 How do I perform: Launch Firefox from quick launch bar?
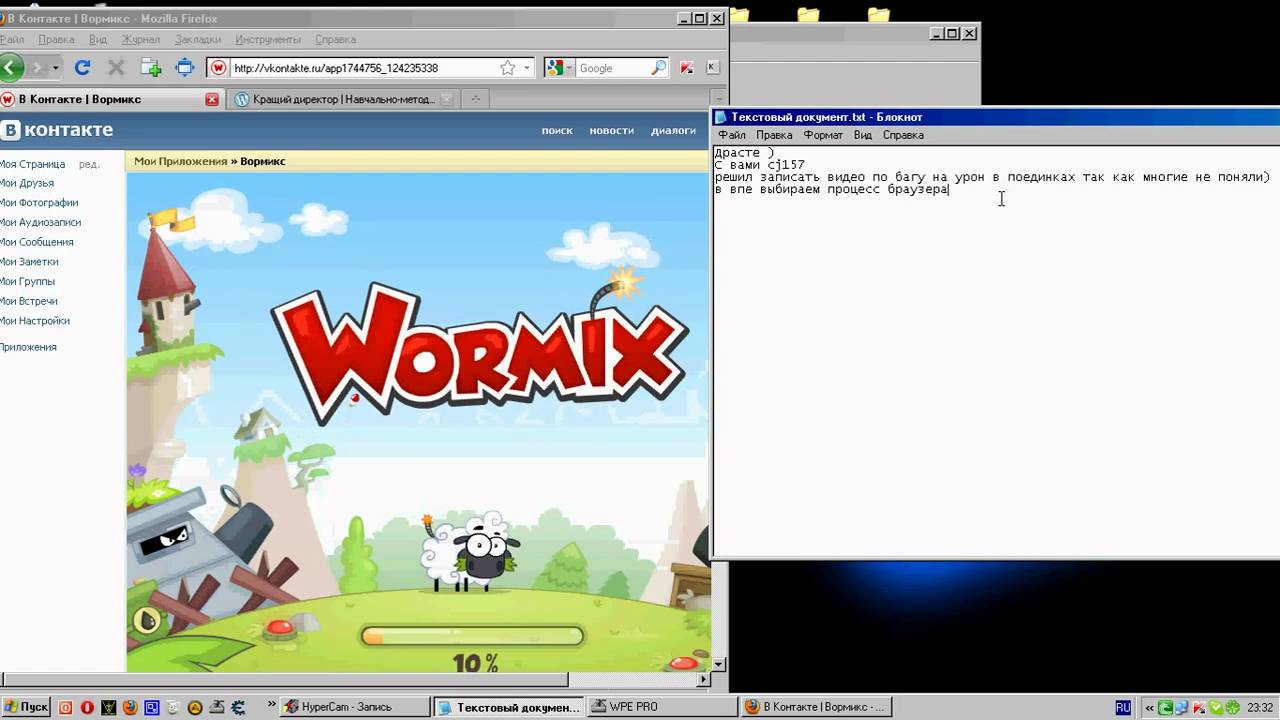(130, 707)
